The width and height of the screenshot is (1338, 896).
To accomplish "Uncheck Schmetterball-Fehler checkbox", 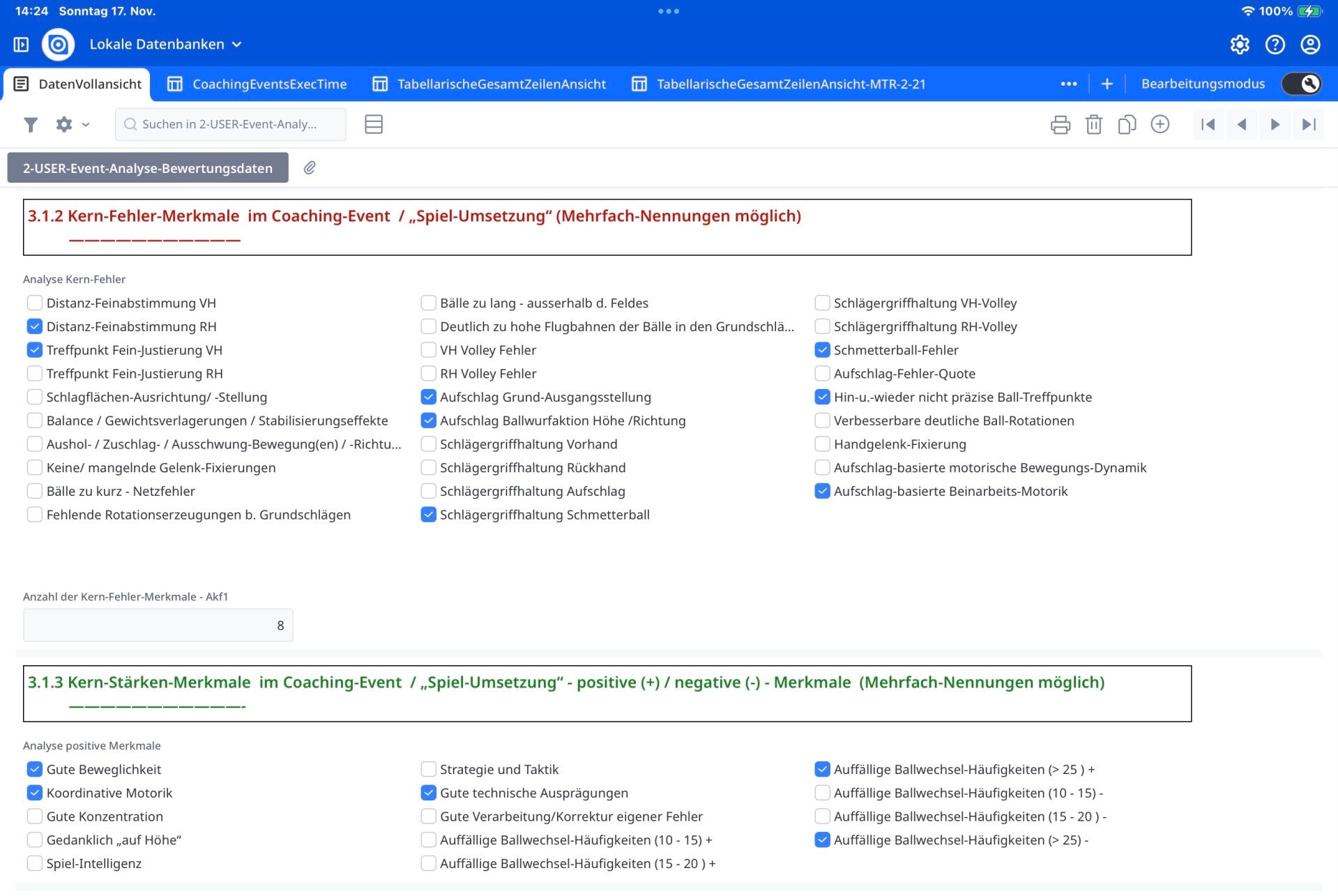I will (x=822, y=350).
